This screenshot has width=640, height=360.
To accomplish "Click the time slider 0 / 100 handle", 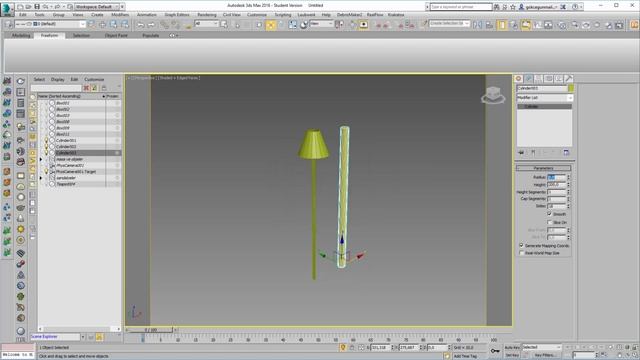I will 151,329.
